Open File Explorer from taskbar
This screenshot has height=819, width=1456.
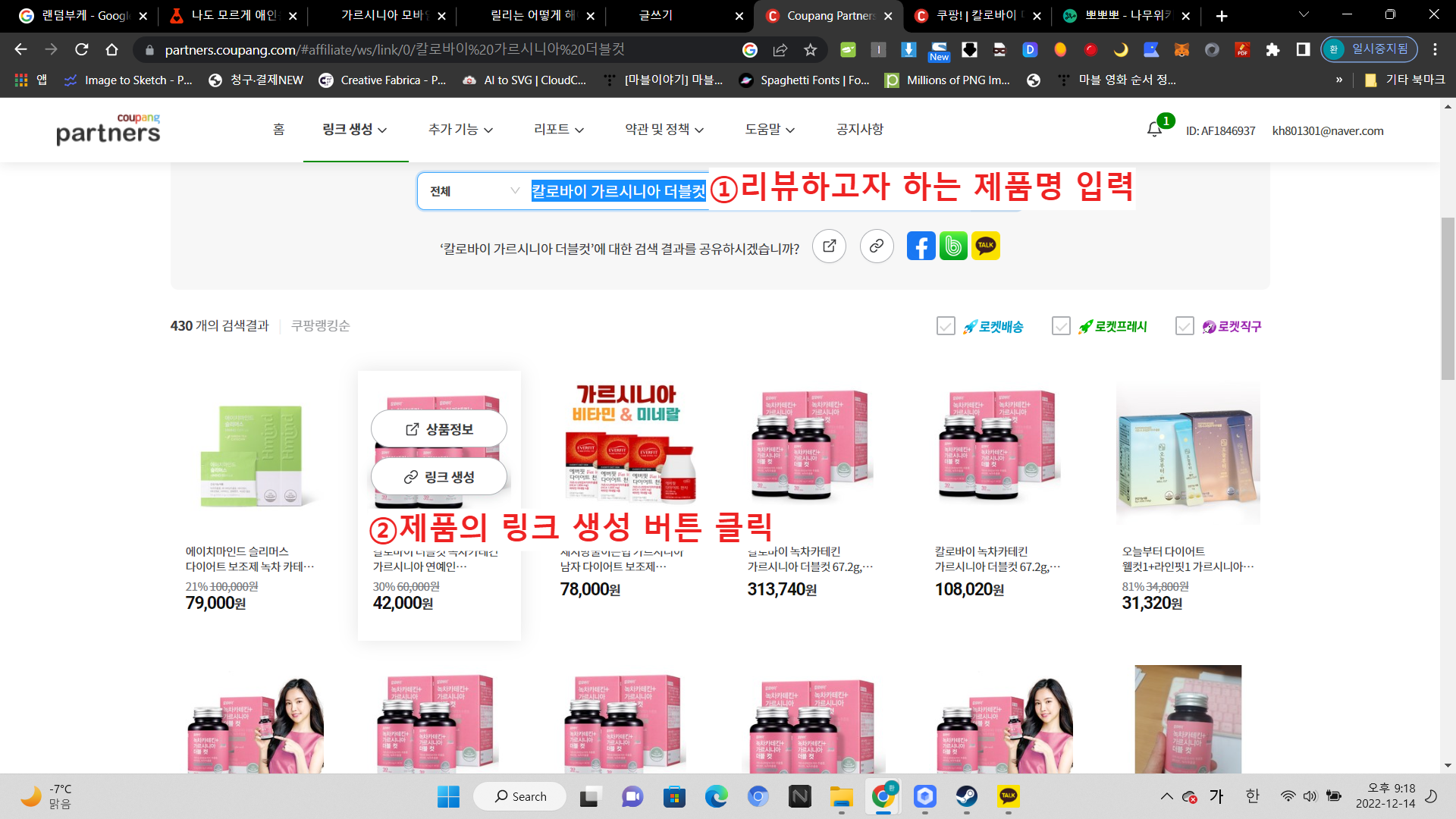click(x=841, y=796)
